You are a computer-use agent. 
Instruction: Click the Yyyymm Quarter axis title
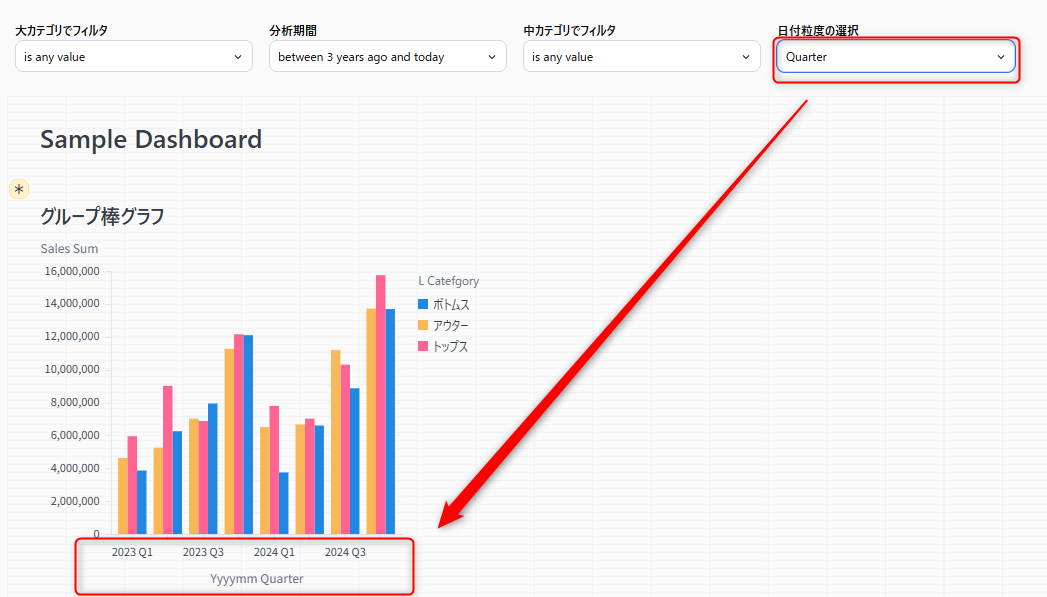257,579
